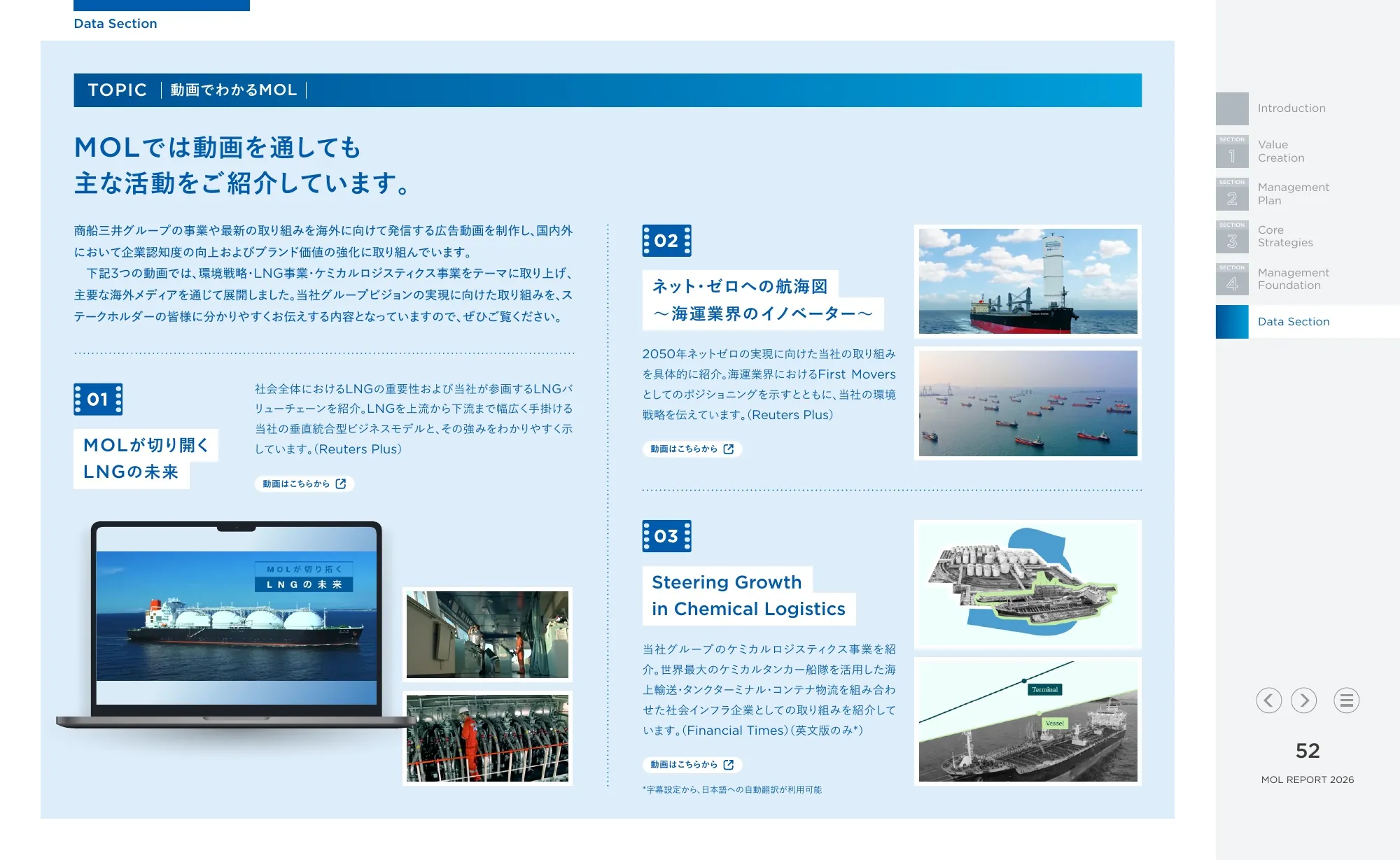Open the Chemical Logistics video link button
This screenshot has width=1400, height=860.
coord(692,764)
